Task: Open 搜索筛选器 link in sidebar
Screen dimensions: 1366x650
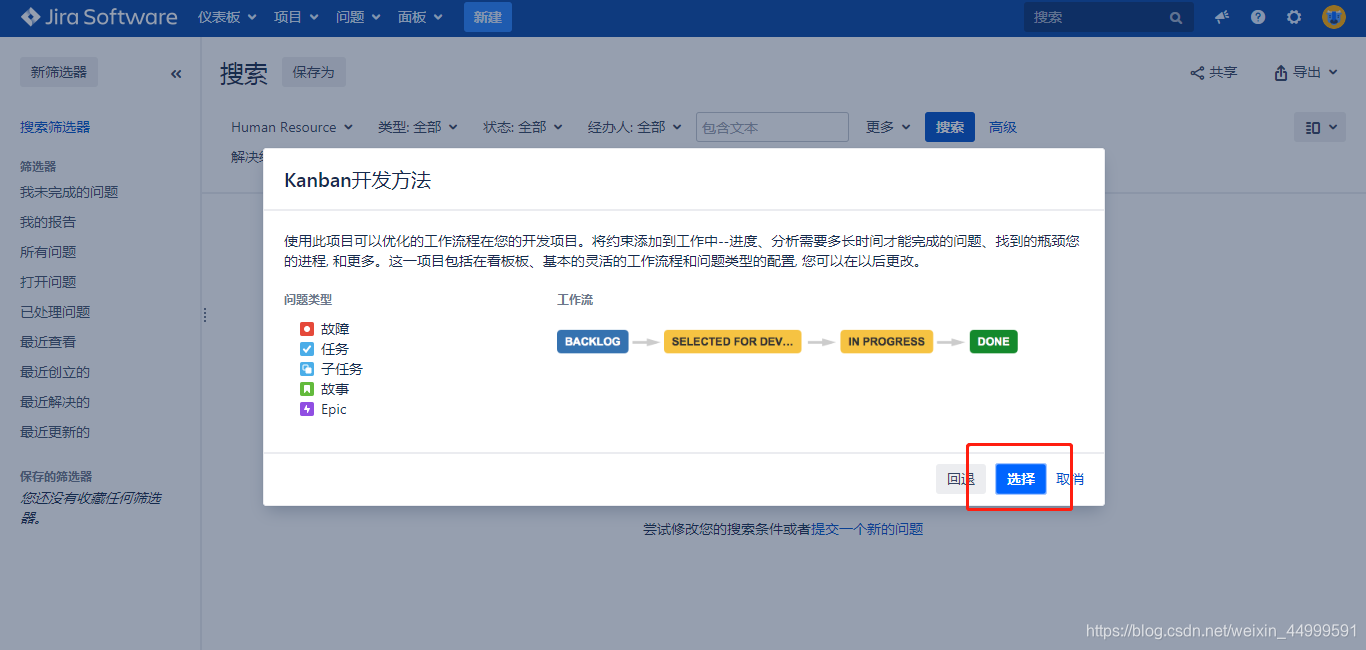Action: pyautogui.click(x=55, y=127)
